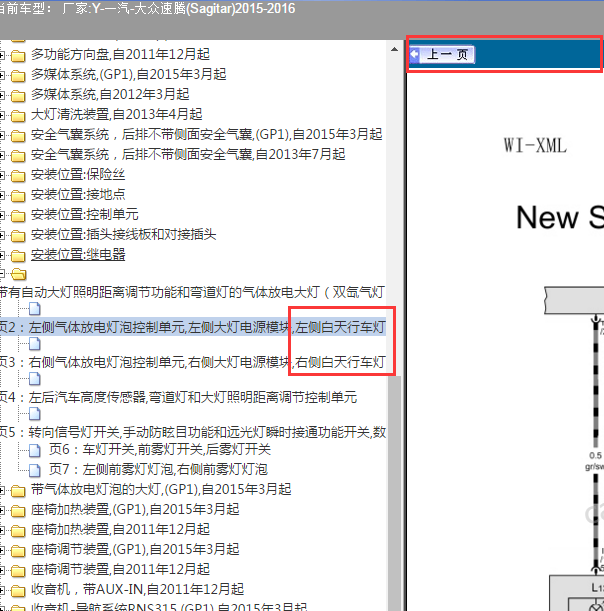This screenshot has width=604, height=611.
Task: Select 安装位置:接地点 label
Action: [x=78, y=194]
